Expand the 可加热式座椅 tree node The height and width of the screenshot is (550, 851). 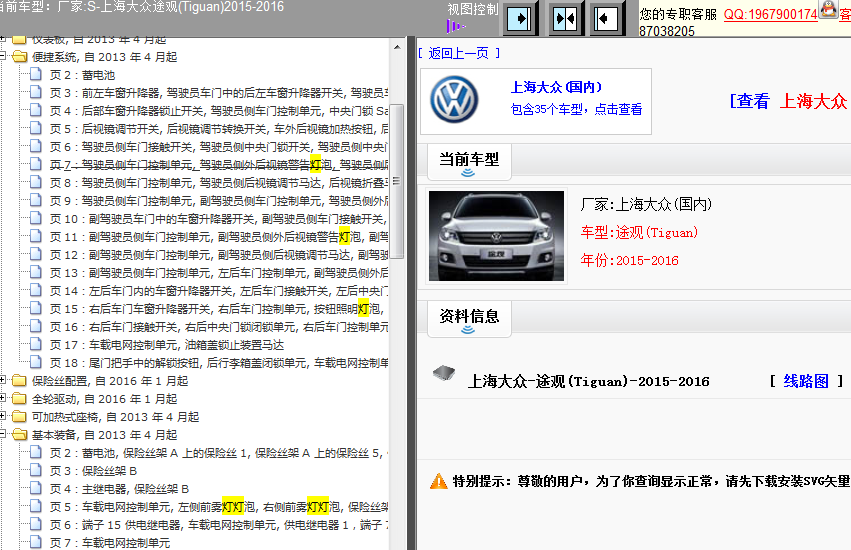2,416
